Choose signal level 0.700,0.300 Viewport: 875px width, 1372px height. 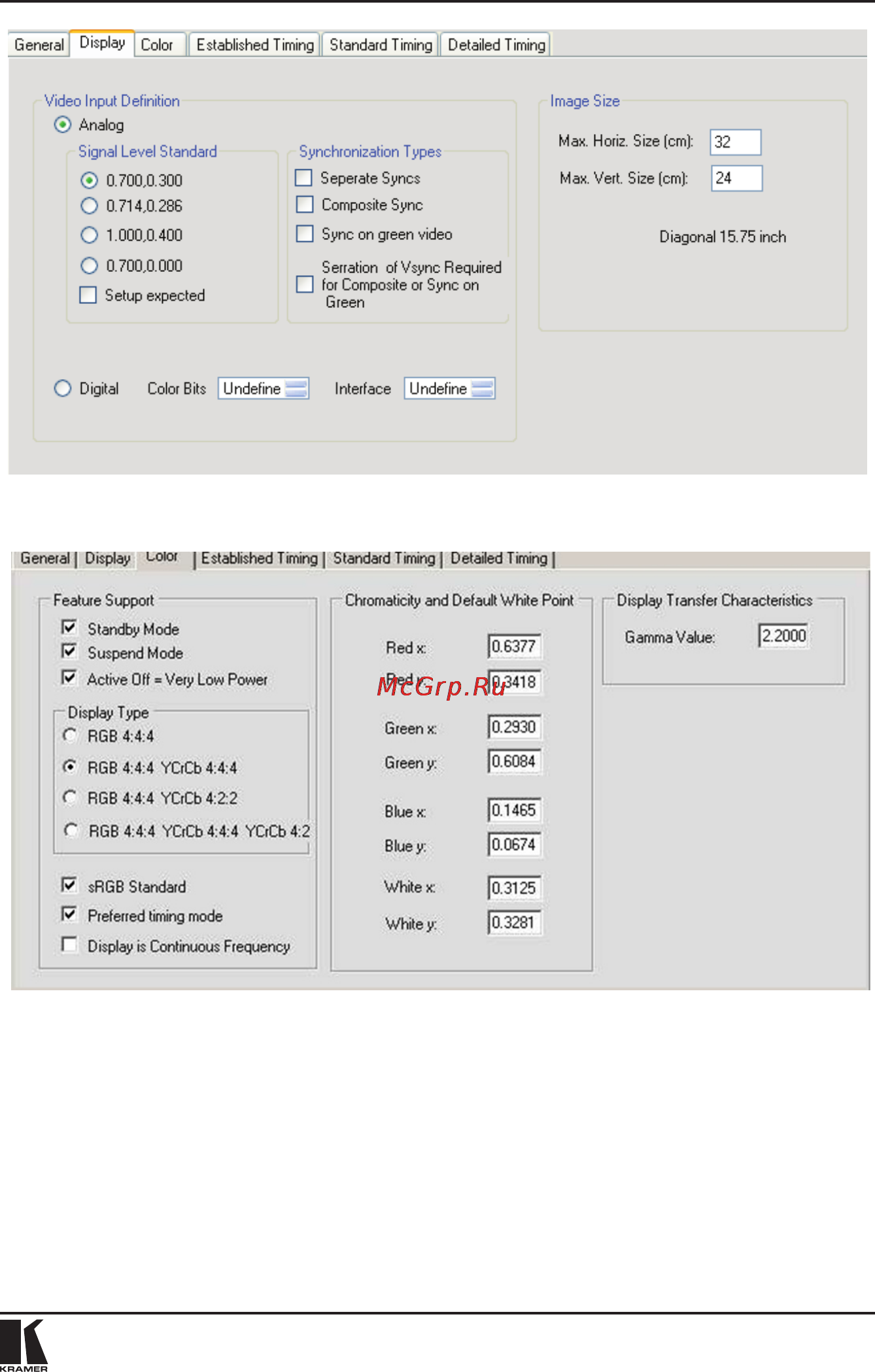click(x=89, y=180)
